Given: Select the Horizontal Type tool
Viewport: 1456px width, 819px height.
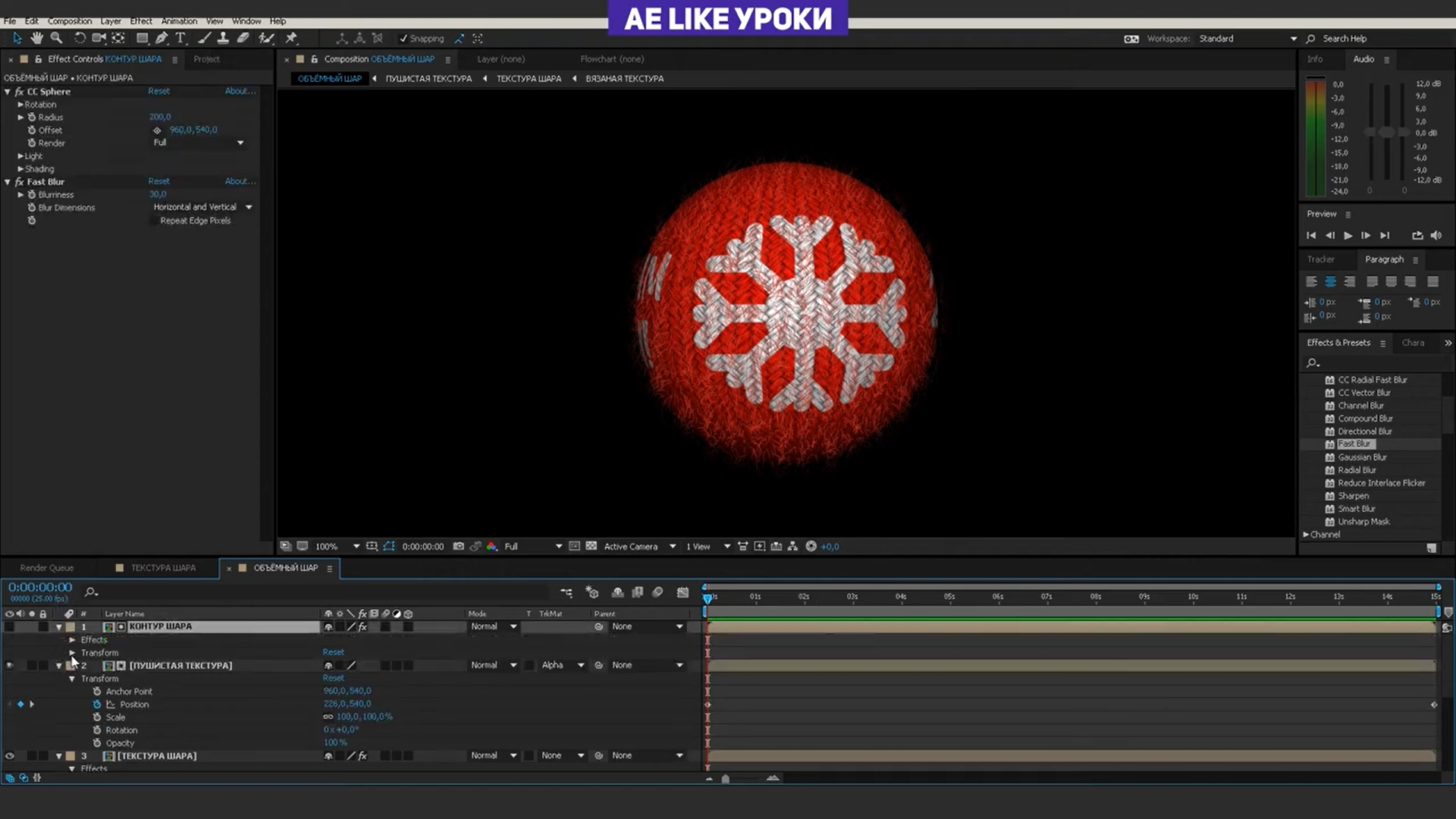Looking at the screenshot, I should click(180, 38).
